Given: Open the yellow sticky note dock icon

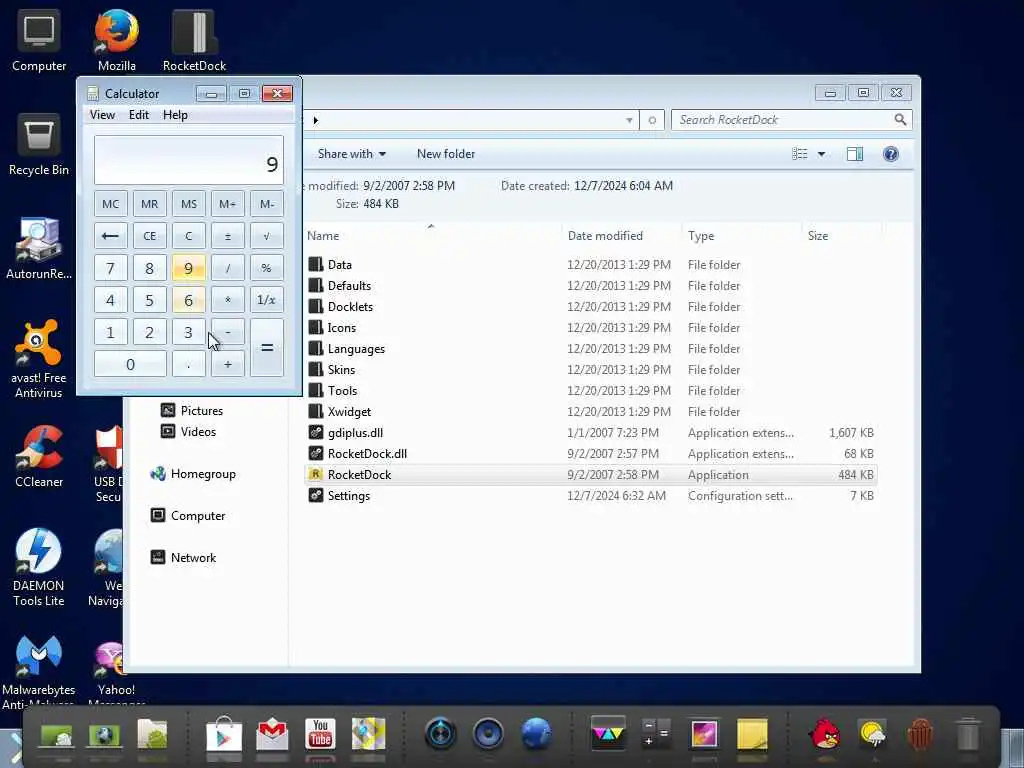Looking at the screenshot, I should coord(752,734).
